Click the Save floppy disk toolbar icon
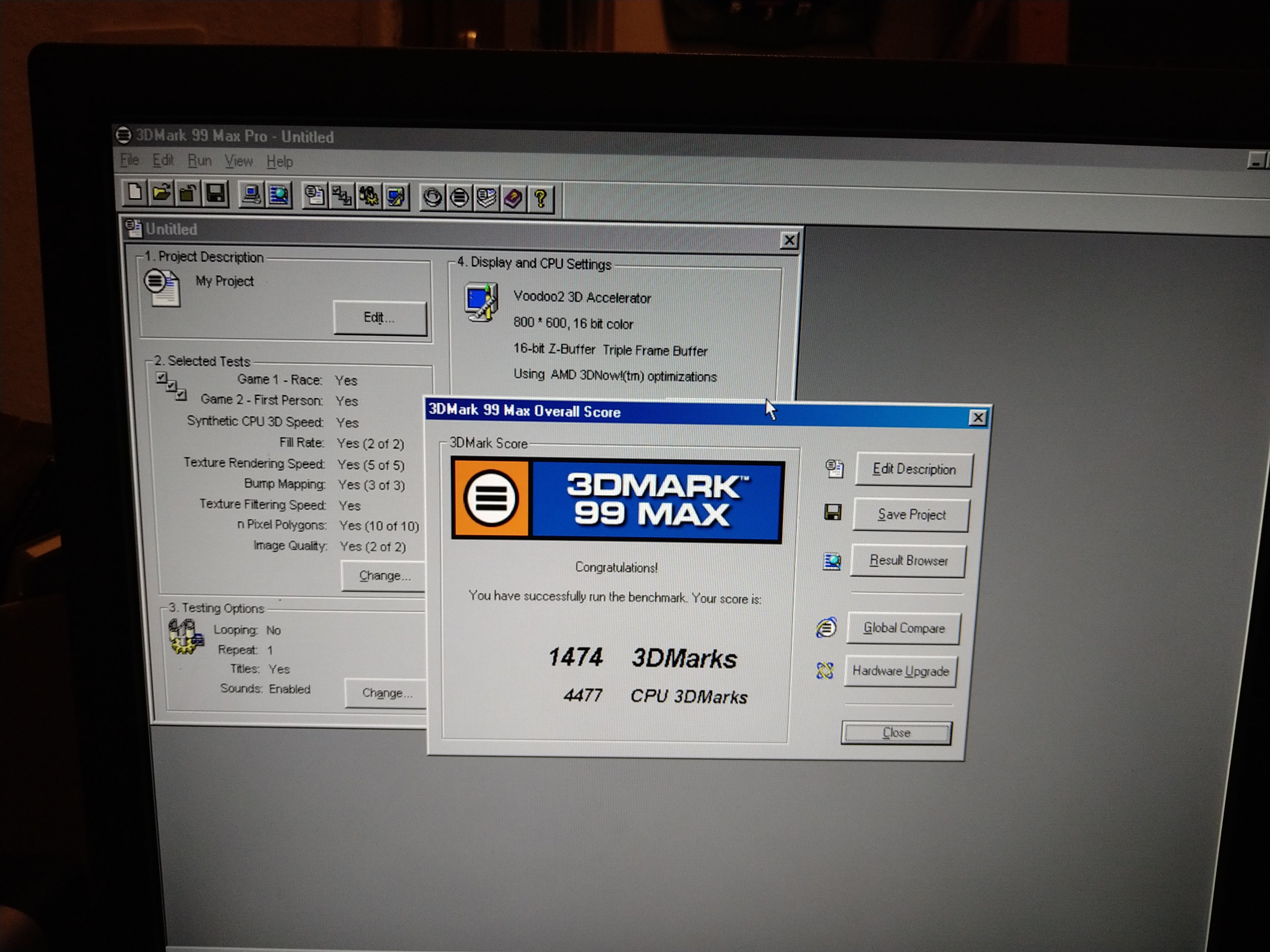 pos(215,194)
